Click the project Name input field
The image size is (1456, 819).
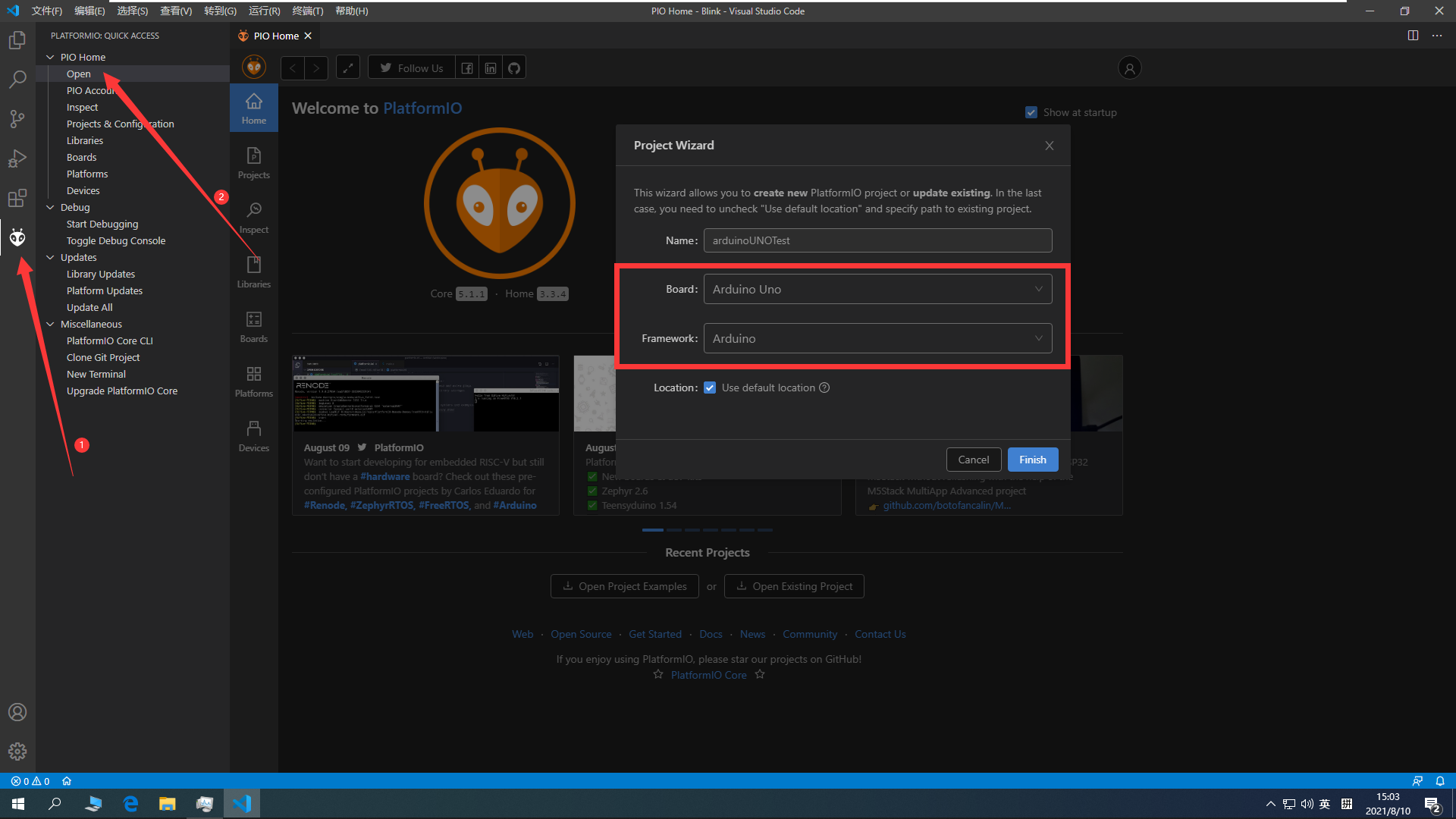click(877, 240)
